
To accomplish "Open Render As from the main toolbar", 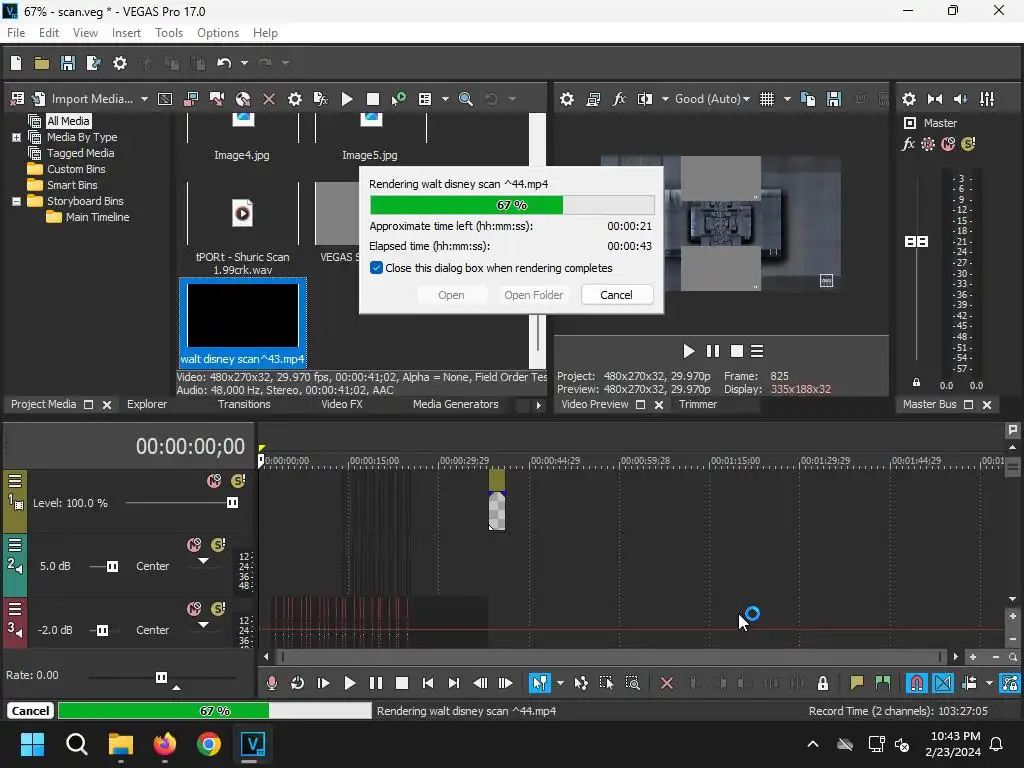I will pos(93,63).
